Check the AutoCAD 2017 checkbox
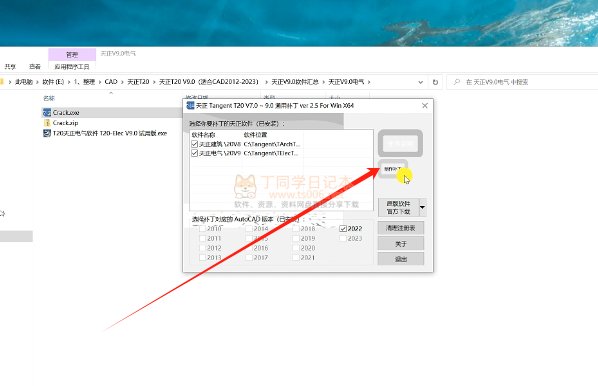Screen dimensions: 598x386 click(249, 257)
